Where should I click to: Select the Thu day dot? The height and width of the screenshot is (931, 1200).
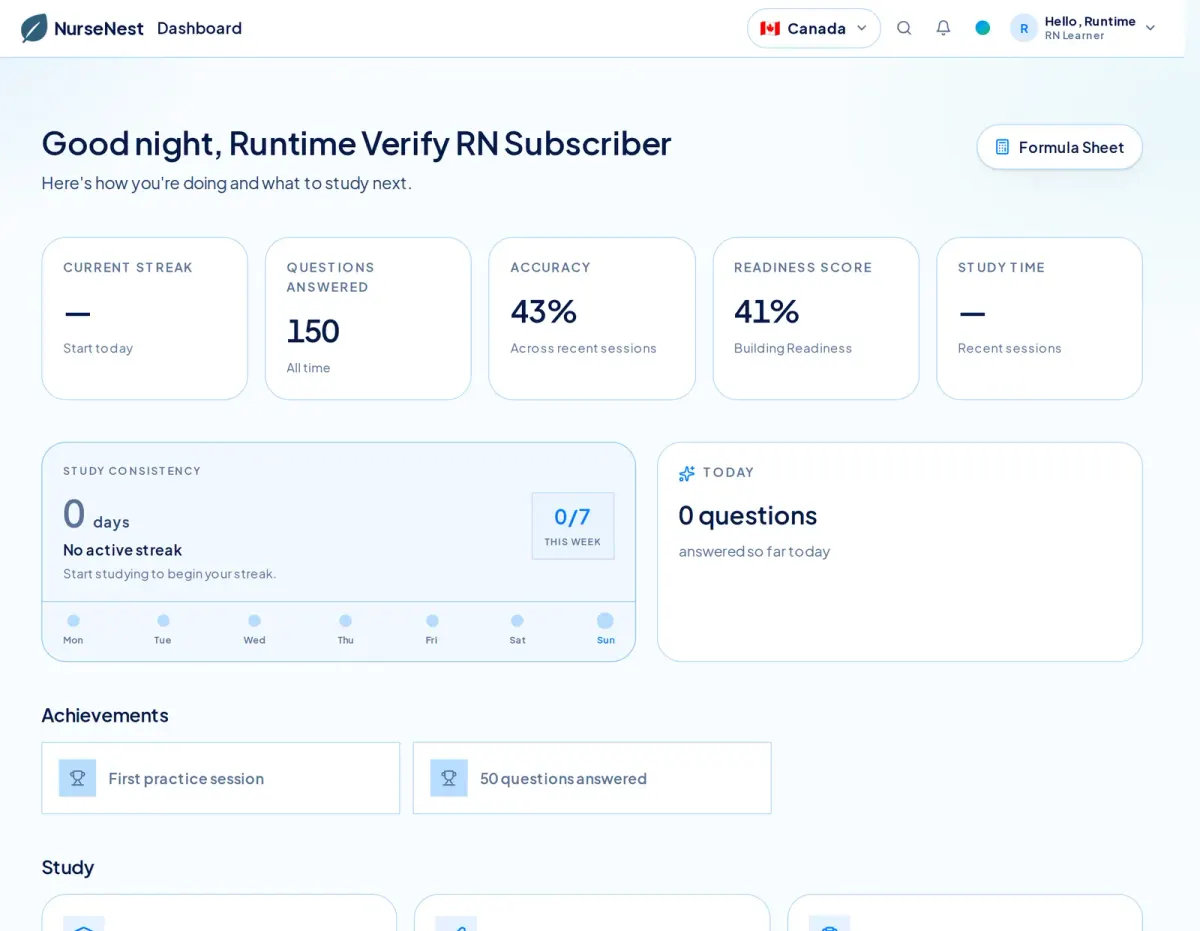[x=345, y=621]
